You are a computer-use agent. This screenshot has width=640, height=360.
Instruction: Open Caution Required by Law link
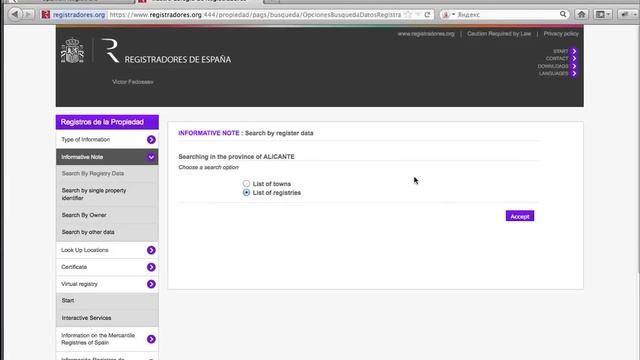coord(499,34)
